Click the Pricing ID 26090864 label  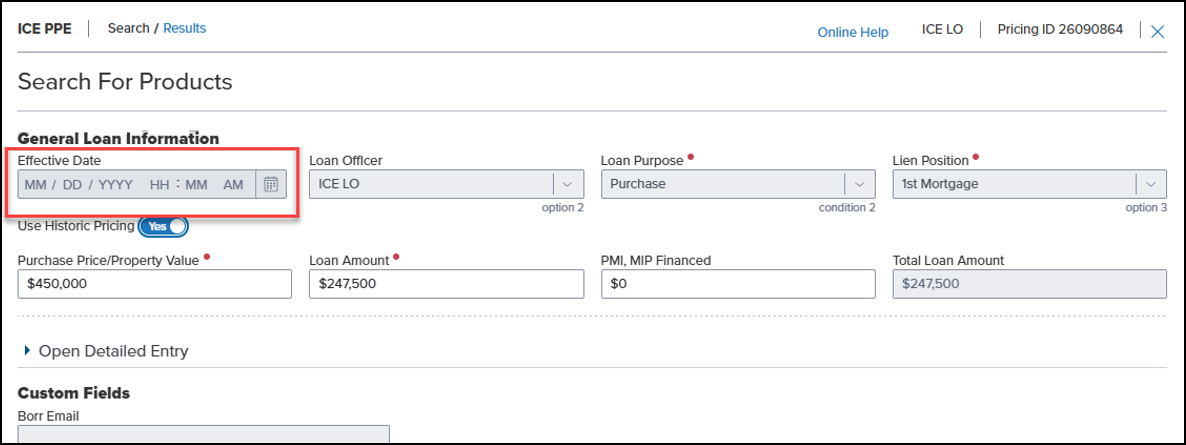click(1060, 30)
